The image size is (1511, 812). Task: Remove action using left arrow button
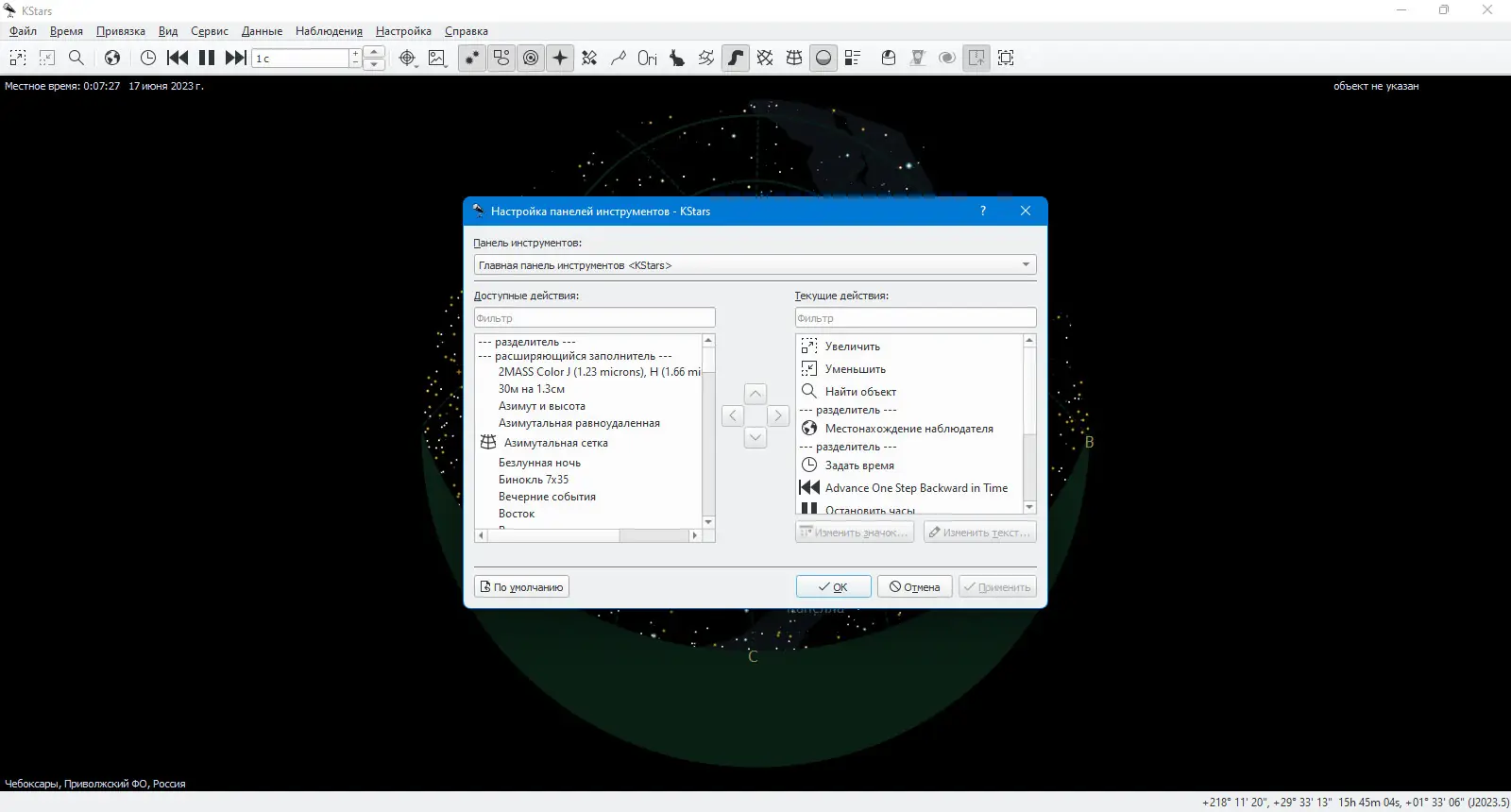[733, 415]
